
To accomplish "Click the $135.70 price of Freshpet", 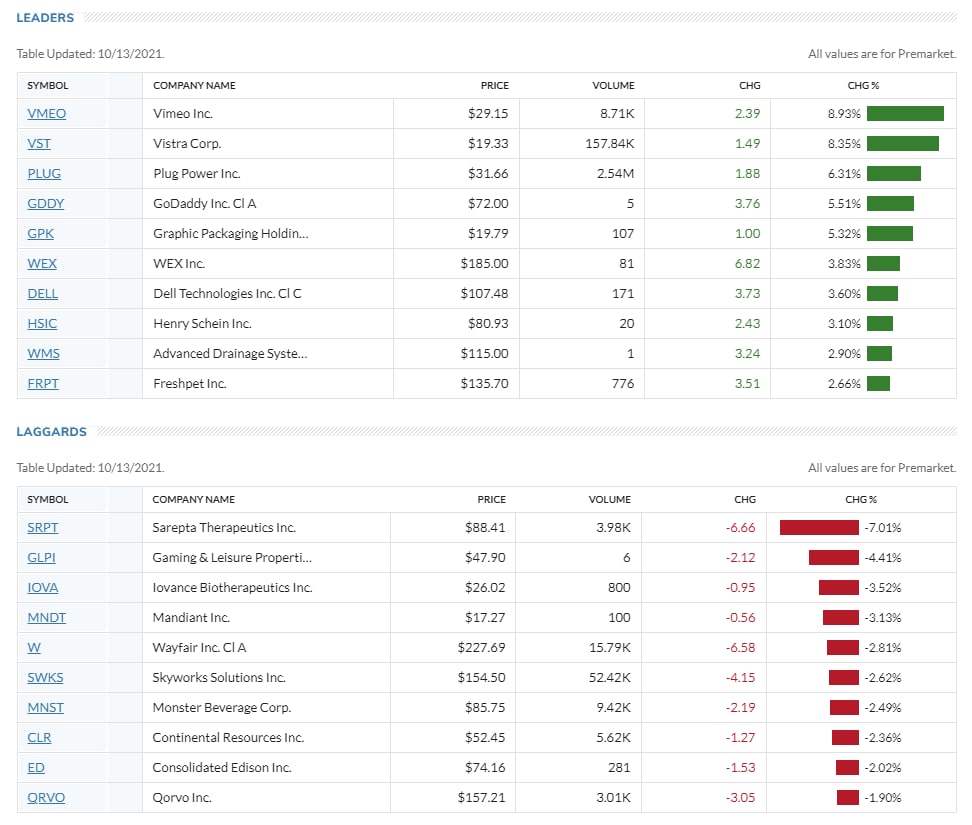I will tap(484, 384).
